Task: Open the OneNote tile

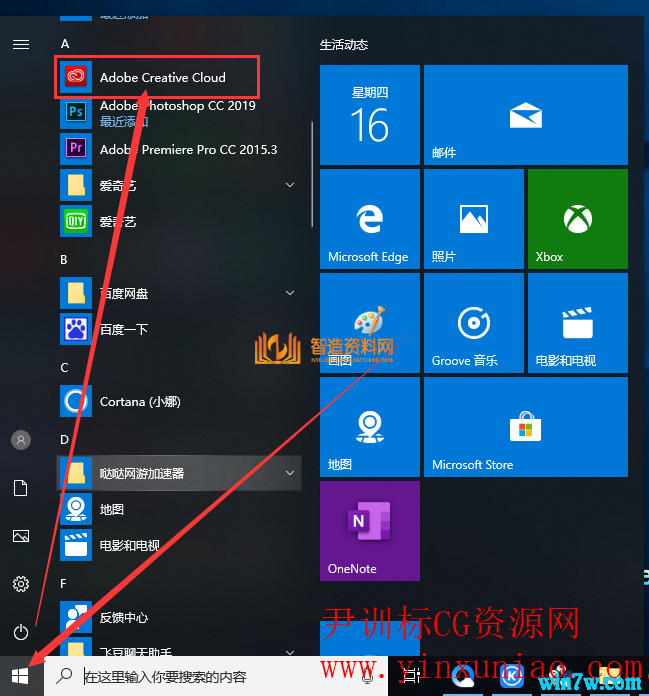Action: click(370, 531)
